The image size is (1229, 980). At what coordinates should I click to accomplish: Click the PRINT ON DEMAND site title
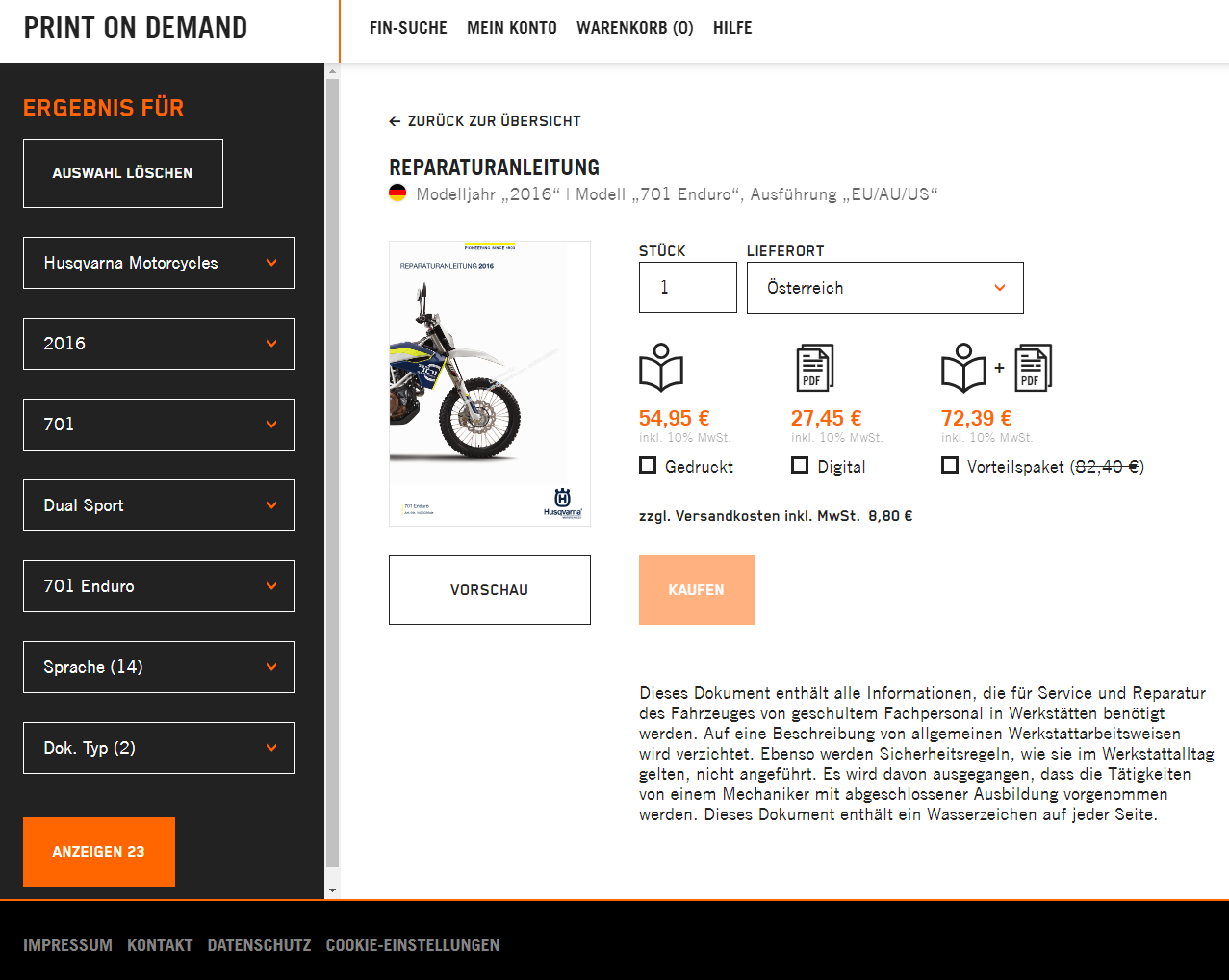point(136,28)
